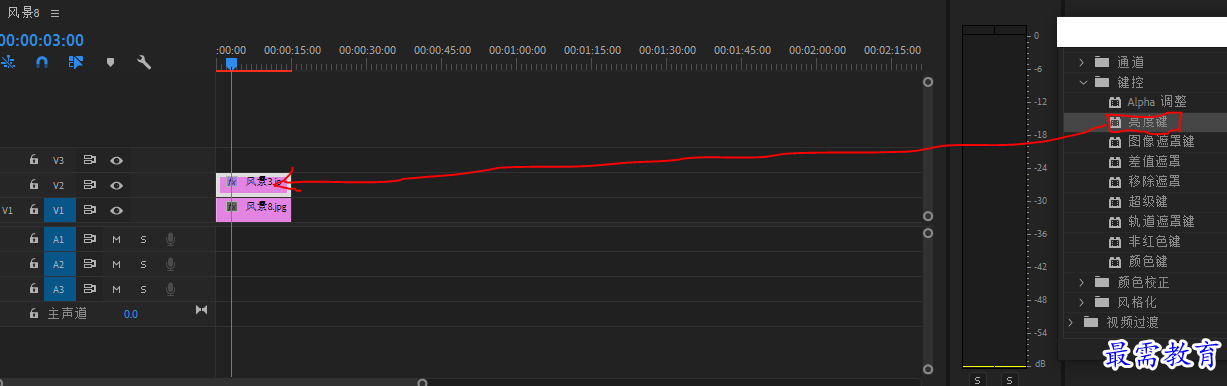Click master track output icon

201,310
